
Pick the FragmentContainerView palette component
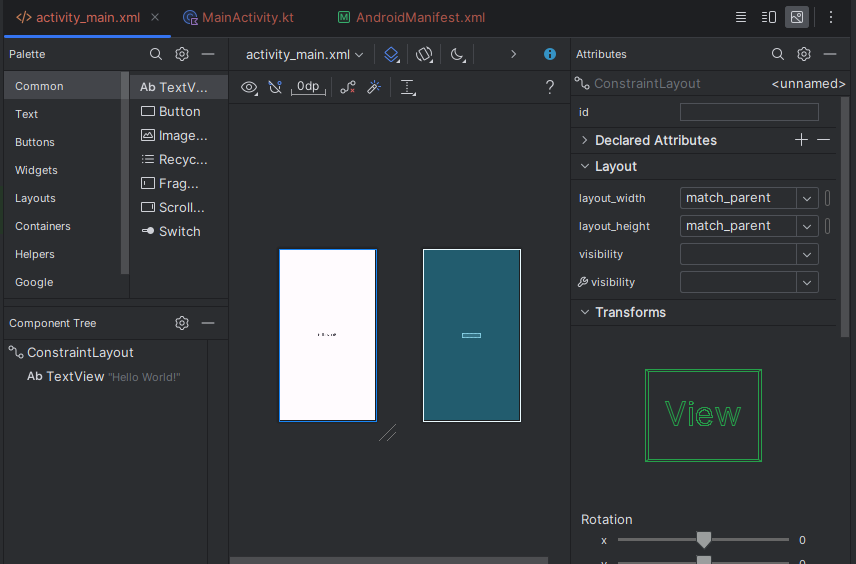pyautogui.click(x=179, y=183)
